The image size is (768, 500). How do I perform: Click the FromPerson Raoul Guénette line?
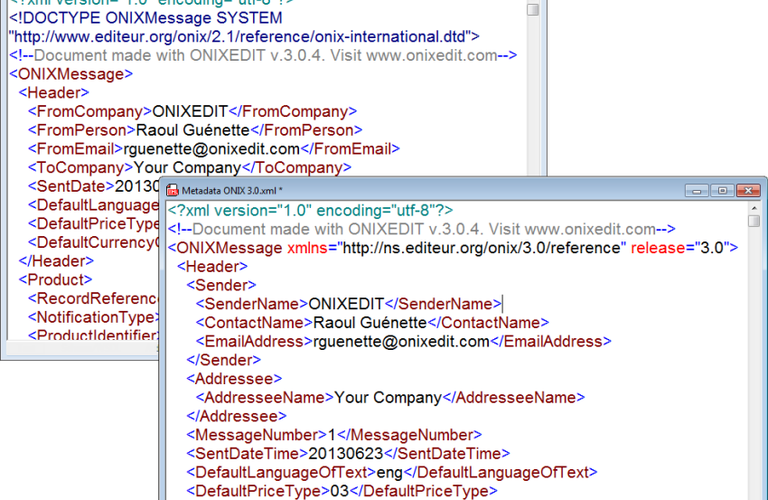coord(195,130)
